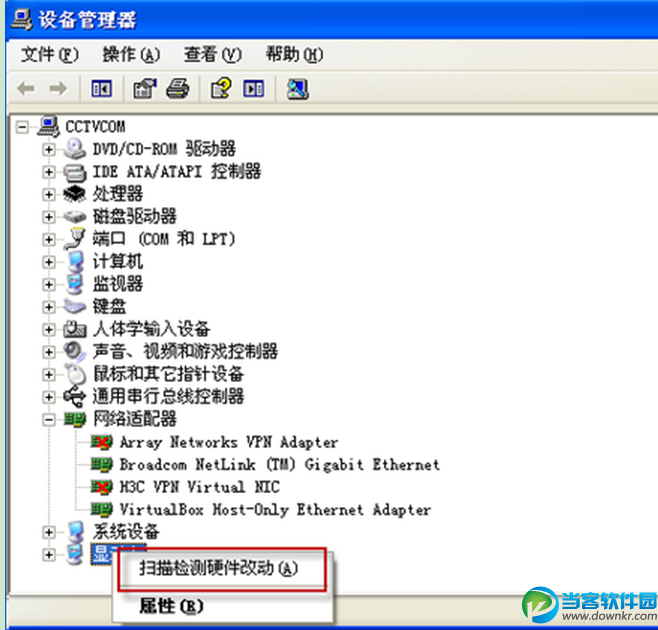Toggle the console tree pane icon
Viewport: 658px width, 630px height.
click(102, 89)
